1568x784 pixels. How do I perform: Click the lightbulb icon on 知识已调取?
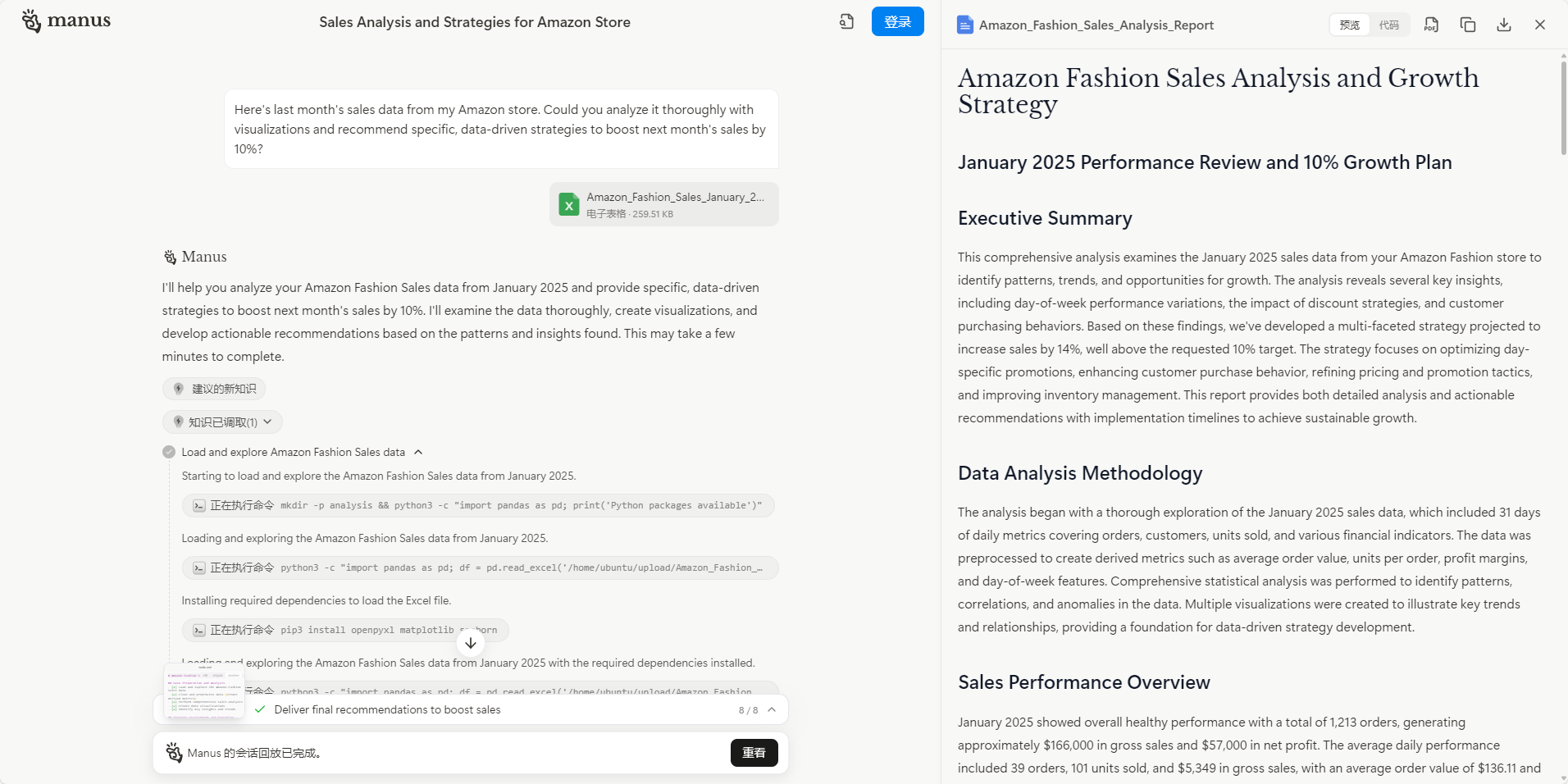178,422
